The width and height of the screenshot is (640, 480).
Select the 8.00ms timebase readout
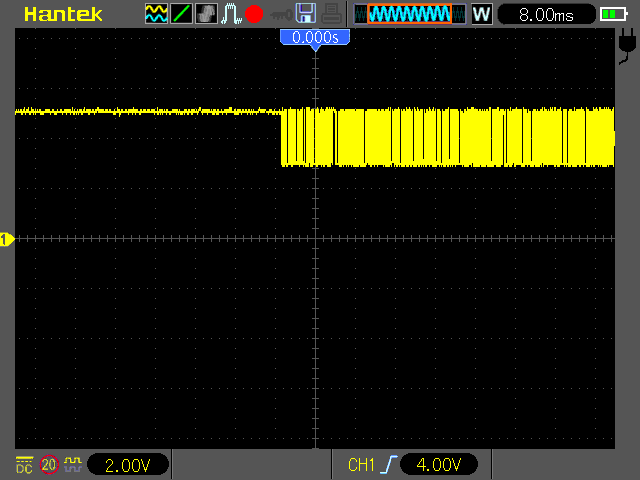[x=546, y=15]
